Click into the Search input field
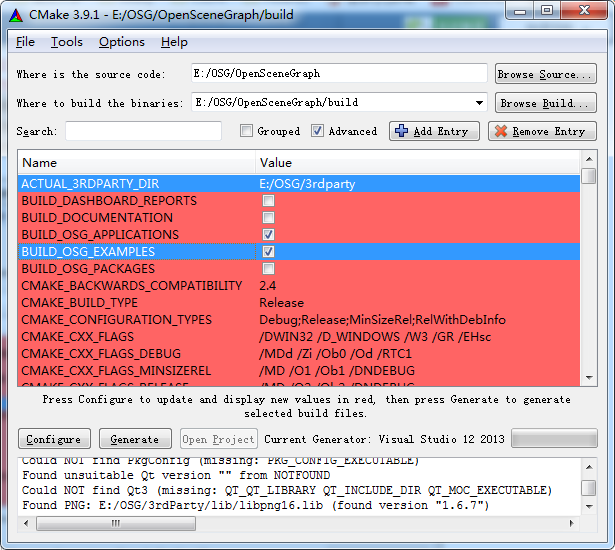Image resolution: width=615 pixels, height=550 pixels. pyautogui.click(x=143, y=131)
